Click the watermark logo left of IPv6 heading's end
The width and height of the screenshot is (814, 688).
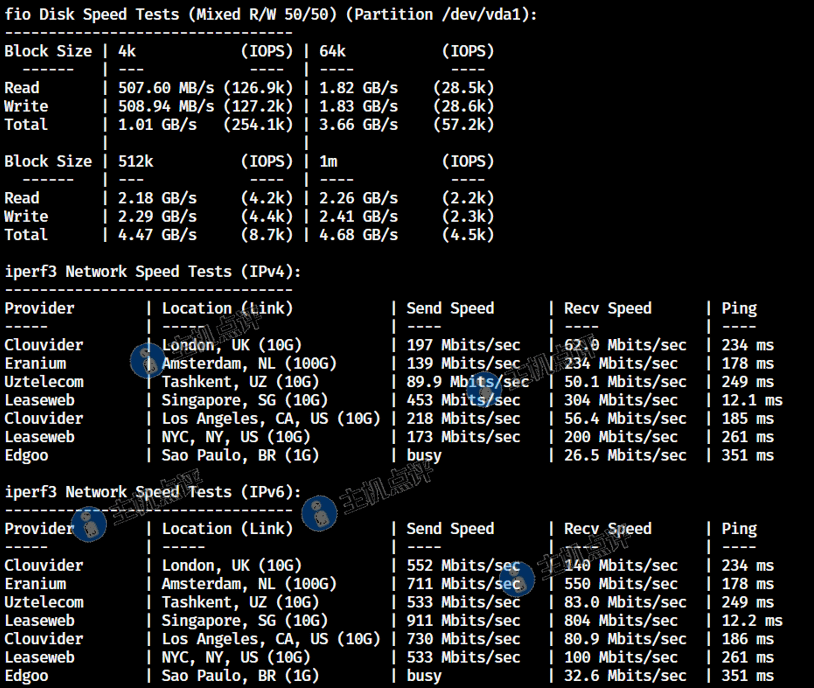click(x=319, y=513)
